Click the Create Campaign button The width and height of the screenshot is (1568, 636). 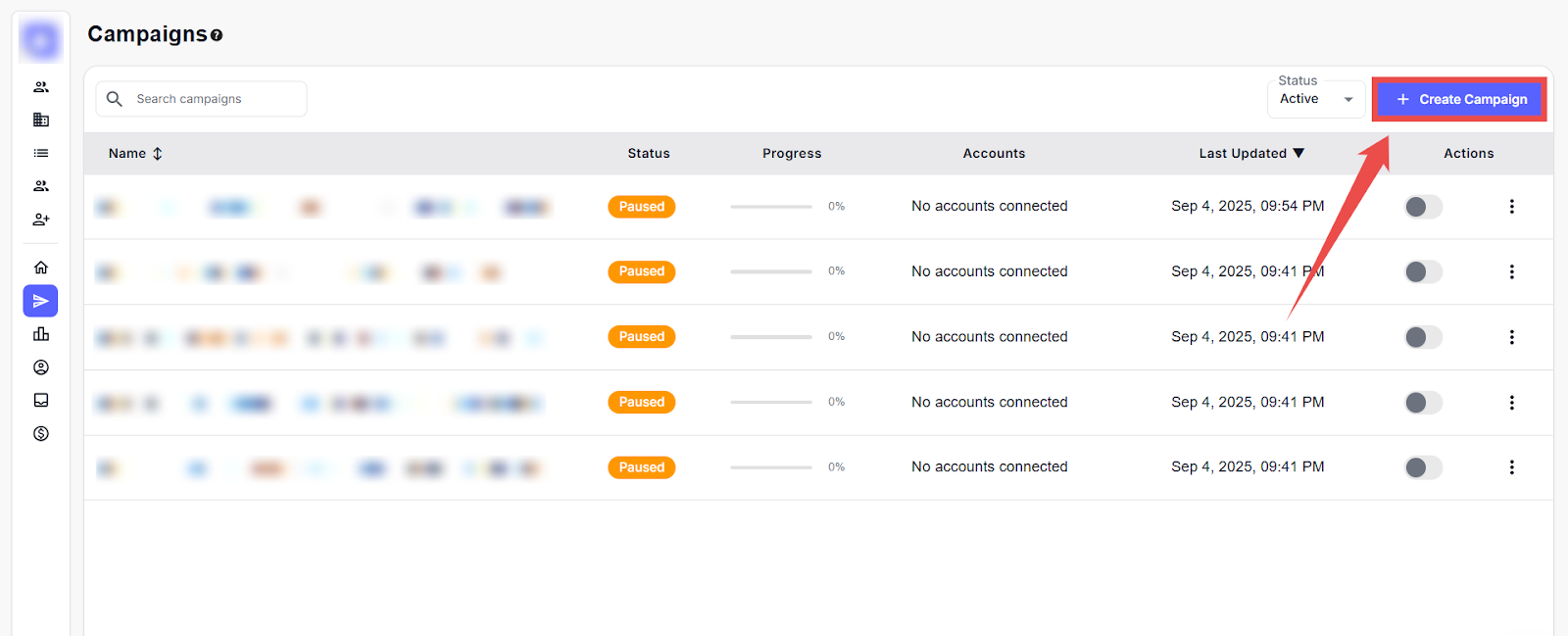[1460, 99]
